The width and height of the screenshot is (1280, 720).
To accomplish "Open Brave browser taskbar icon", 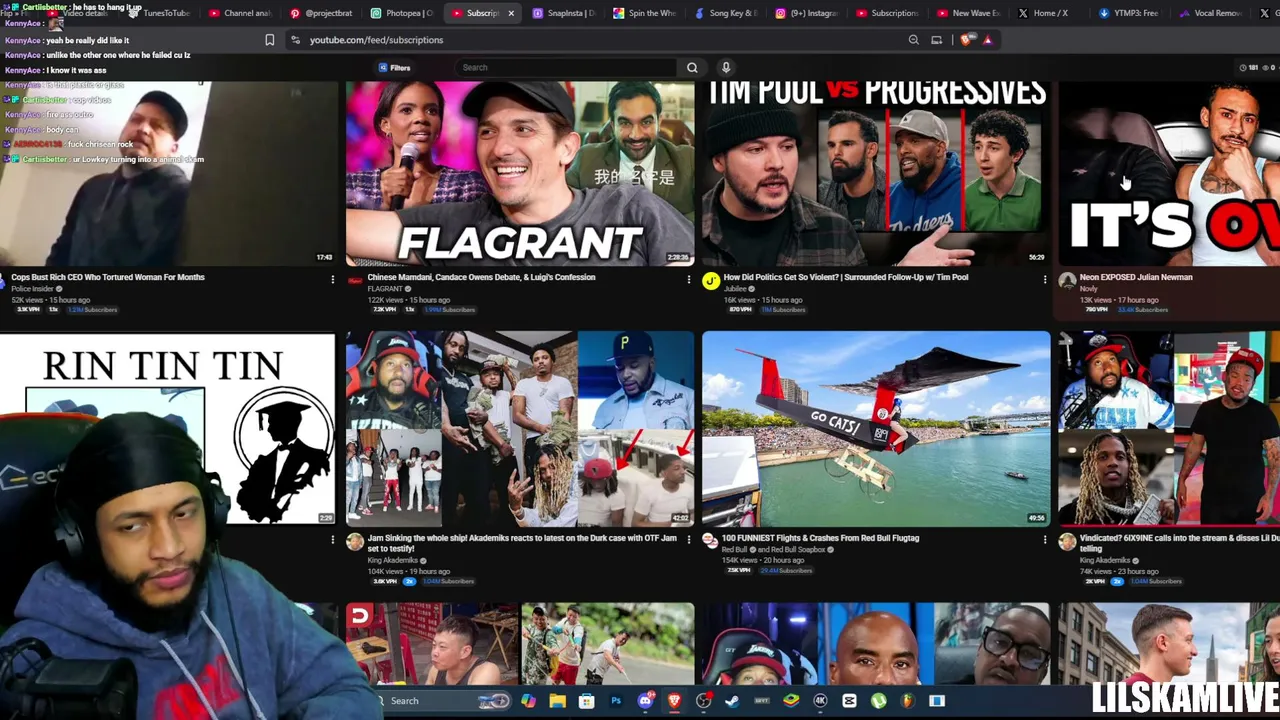I will pyautogui.click(x=674, y=701).
